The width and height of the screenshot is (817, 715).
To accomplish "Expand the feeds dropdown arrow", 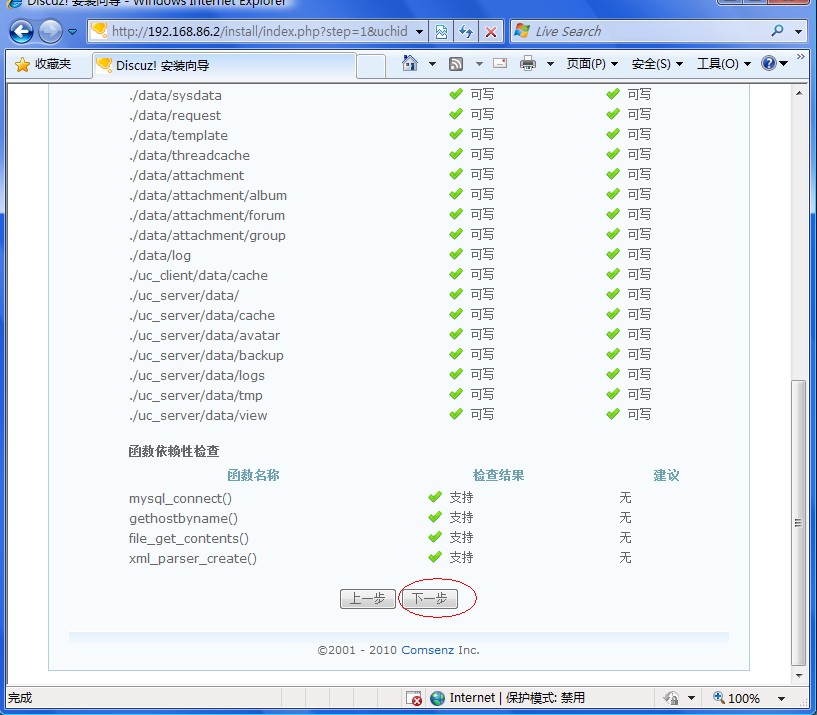I will 479,64.
